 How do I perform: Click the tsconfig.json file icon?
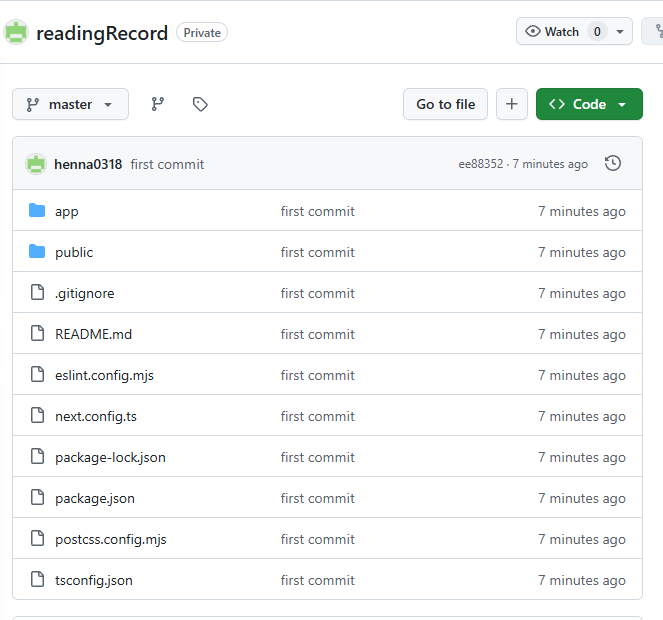click(37, 579)
